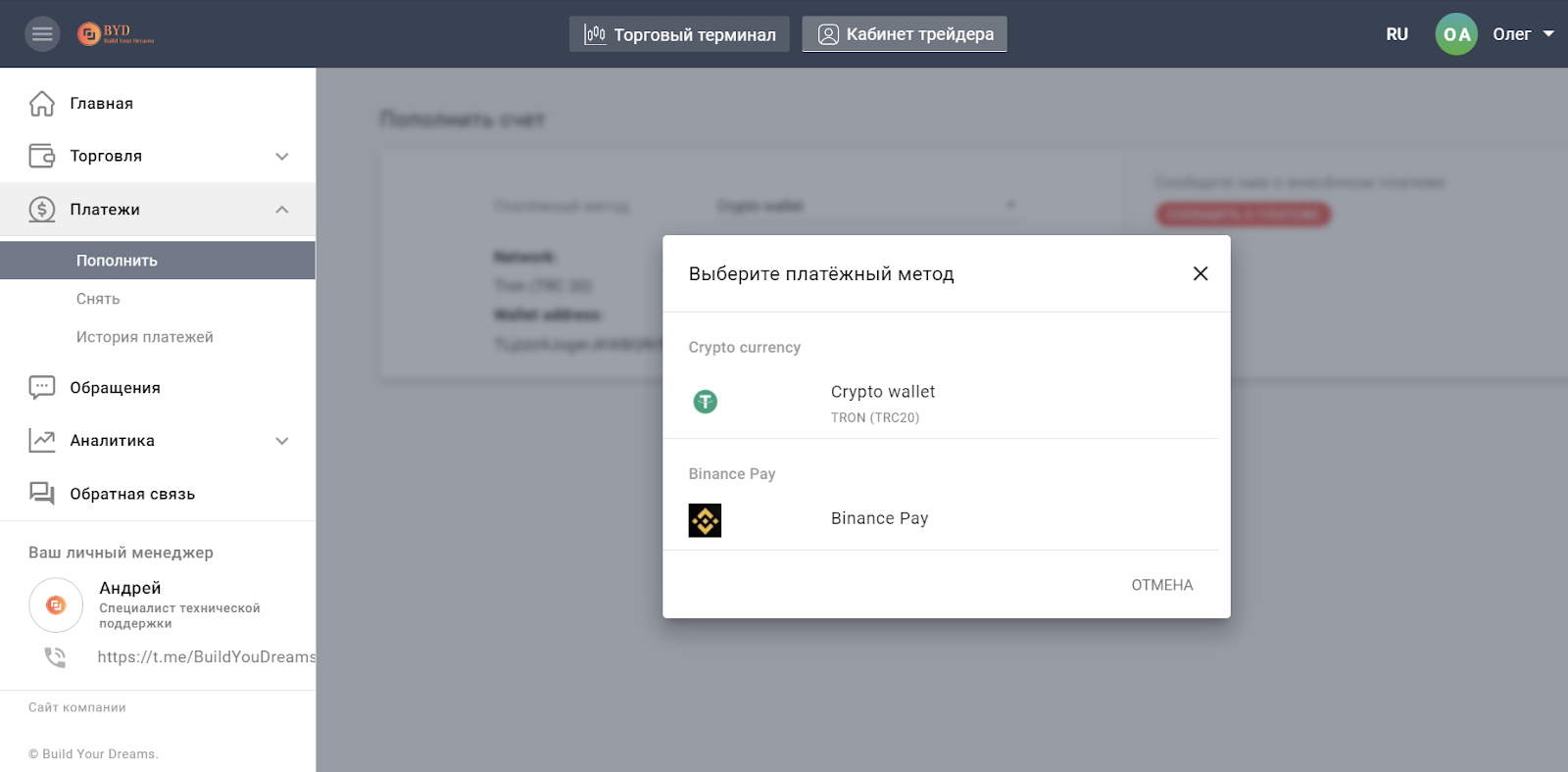Click the Binance Pay logo icon
The image size is (1568, 772).
coord(705,520)
